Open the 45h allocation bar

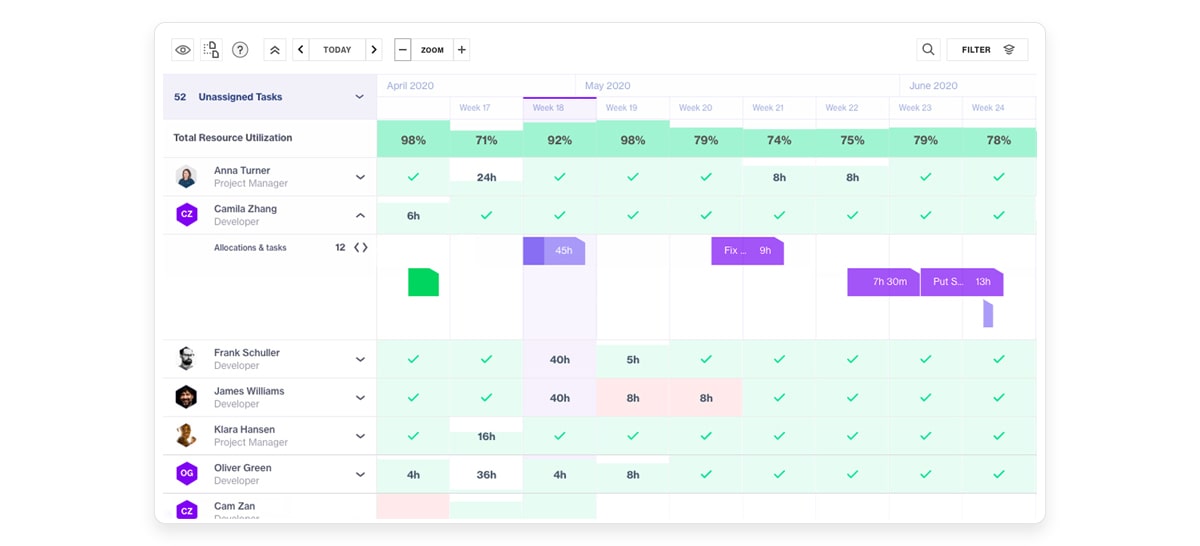[554, 251]
